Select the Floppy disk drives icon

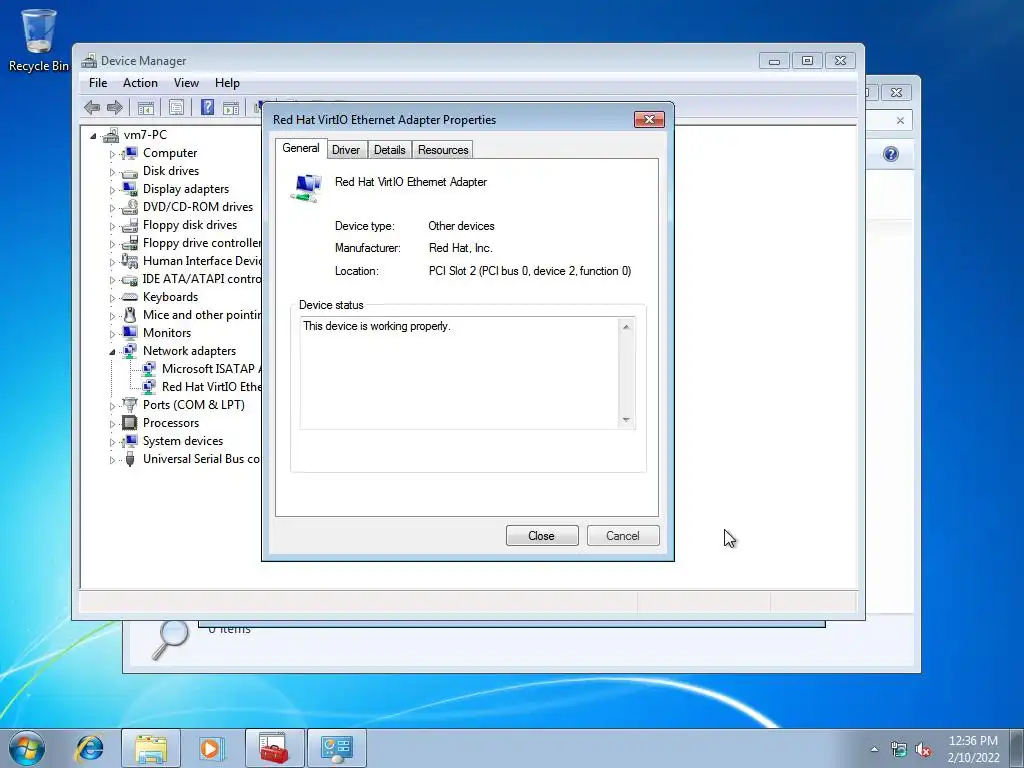pyautogui.click(x=131, y=225)
